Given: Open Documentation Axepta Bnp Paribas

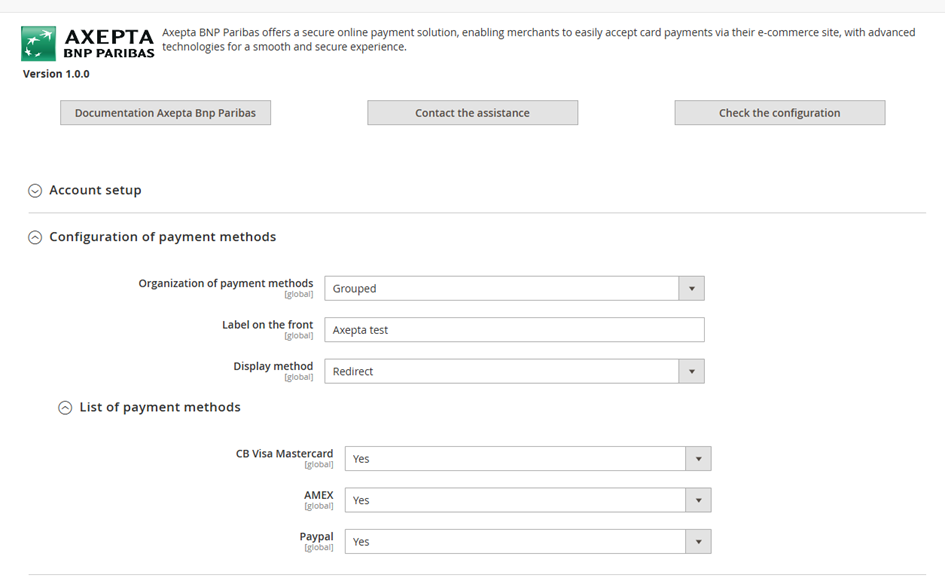Looking at the screenshot, I should 165,113.
